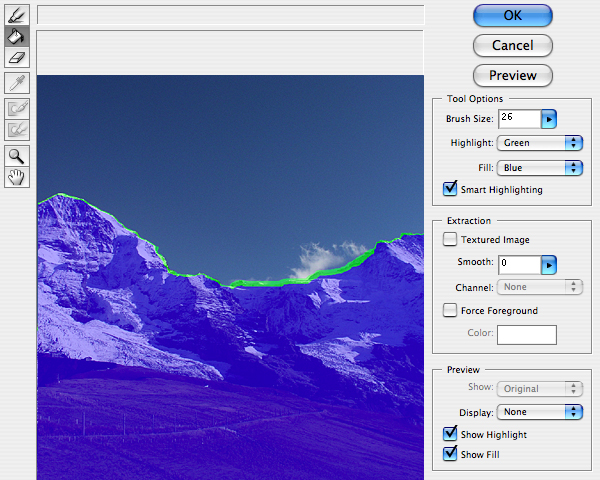The image size is (600, 480).
Task: Open the Channel dropdown
Action: tap(540, 287)
